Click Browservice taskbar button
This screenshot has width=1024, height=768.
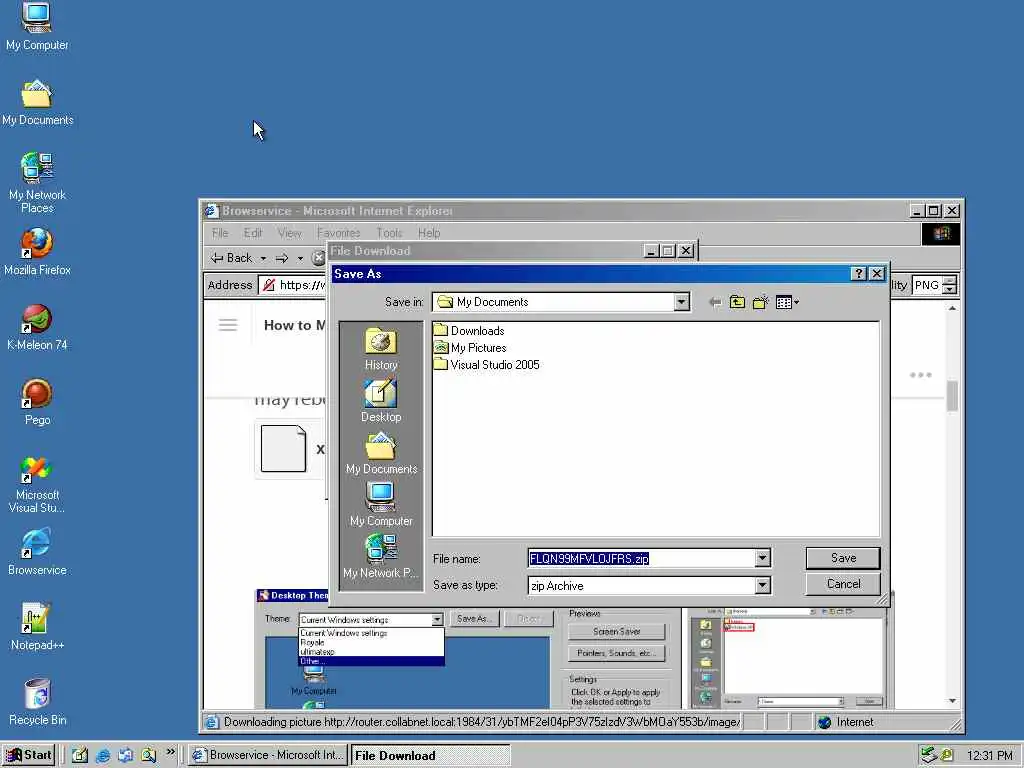[268, 755]
